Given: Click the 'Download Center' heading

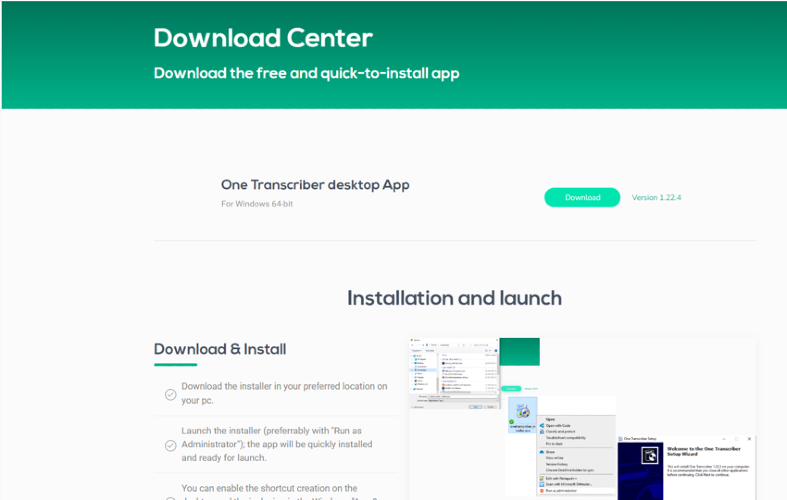Looking at the screenshot, I should click(x=263, y=38).
